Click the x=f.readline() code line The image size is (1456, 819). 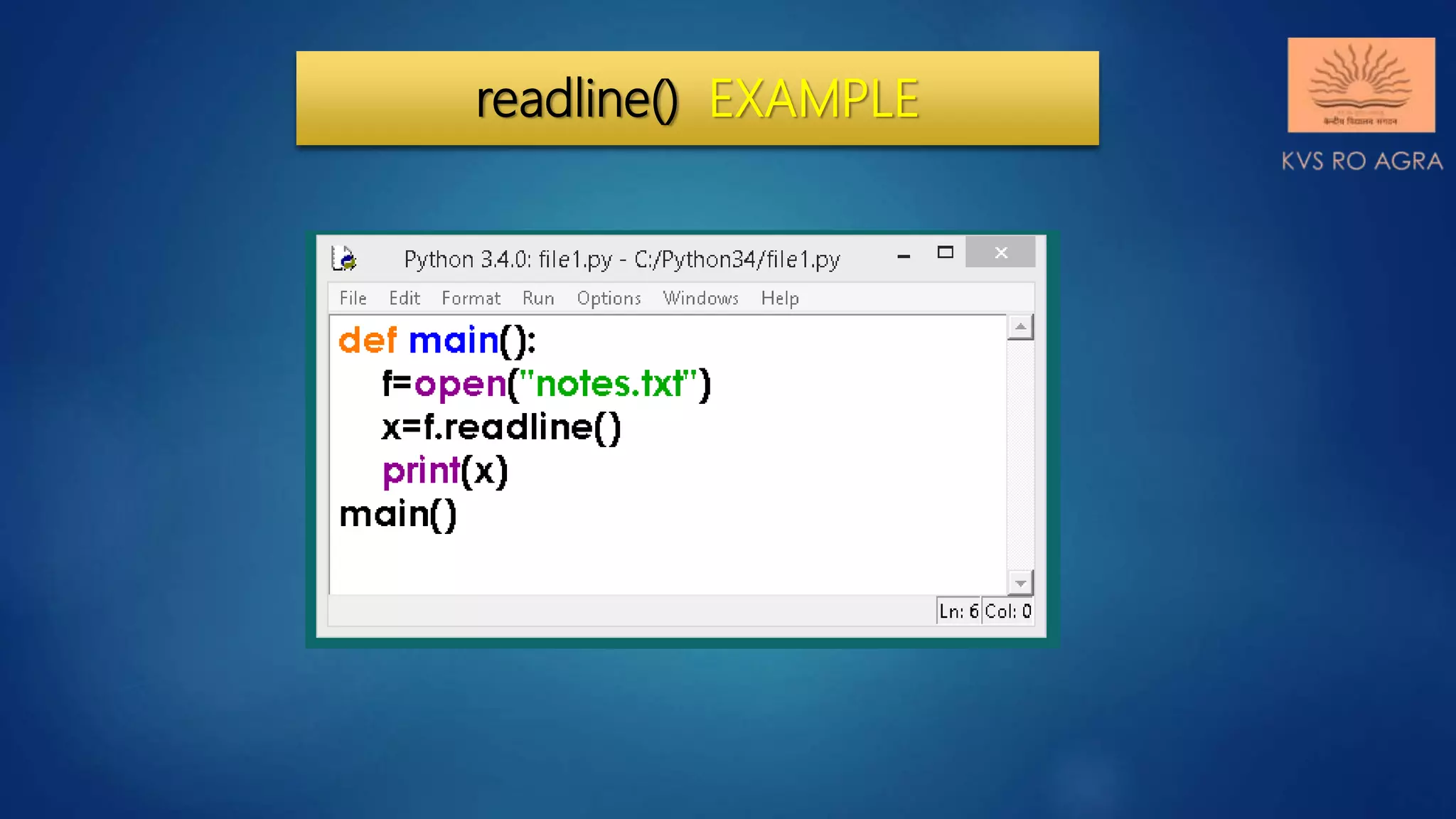coord(501,427)
